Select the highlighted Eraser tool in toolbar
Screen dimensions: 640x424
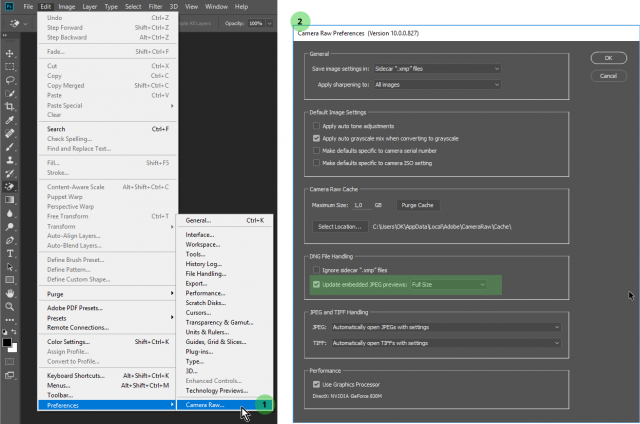[10, 186]
